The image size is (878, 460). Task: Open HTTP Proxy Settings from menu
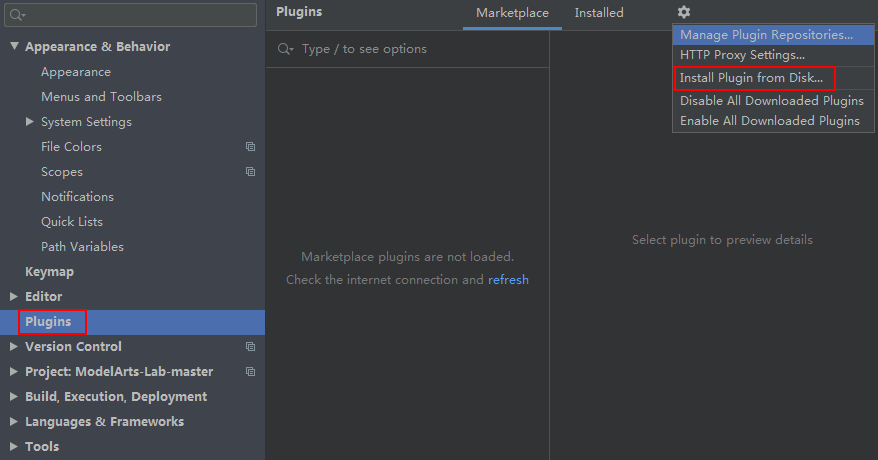(x=742, y=55)
